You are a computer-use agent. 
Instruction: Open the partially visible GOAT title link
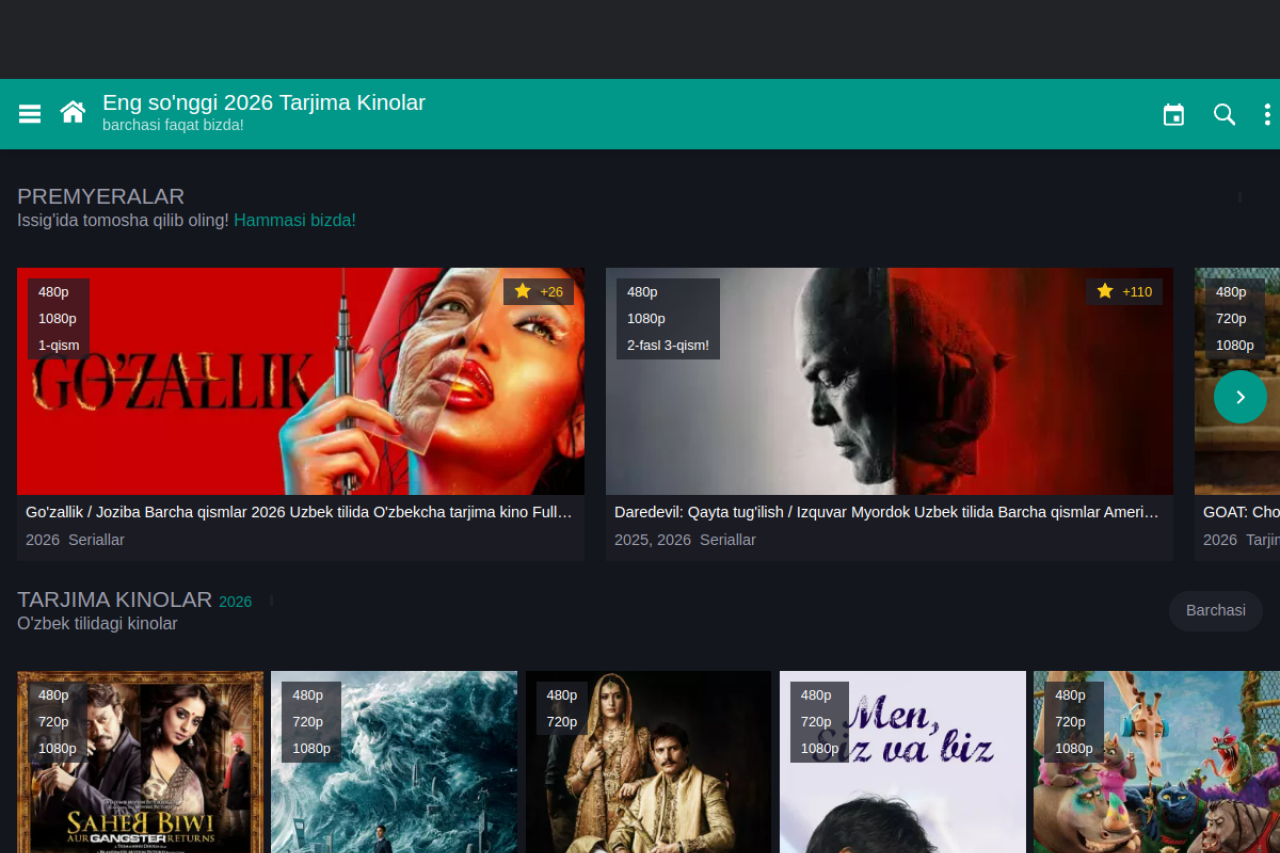(1241, 512)
